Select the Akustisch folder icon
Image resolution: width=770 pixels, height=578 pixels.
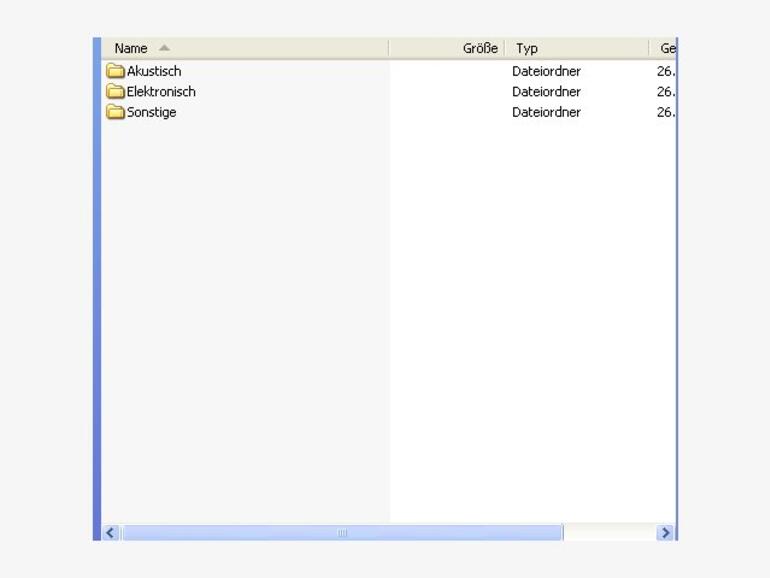coord(115,71)
